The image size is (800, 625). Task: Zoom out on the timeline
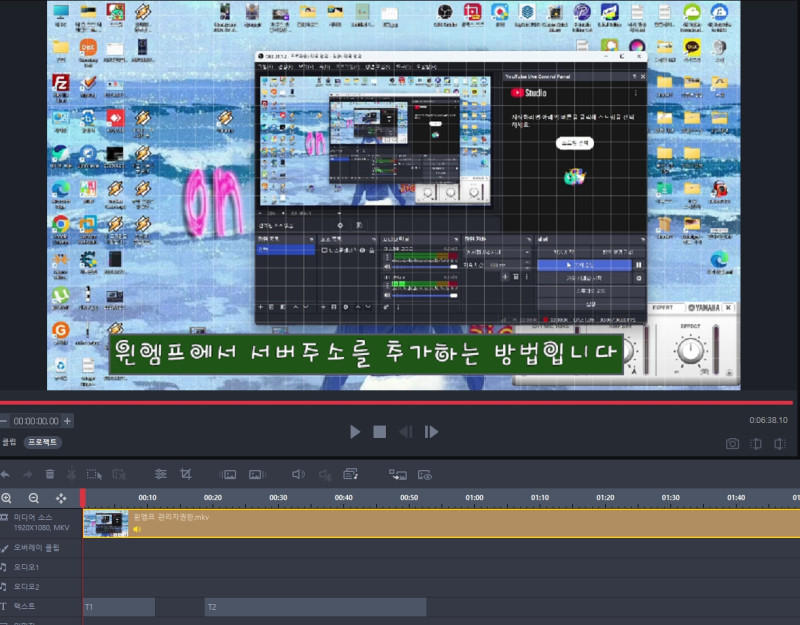[x=34, y=498]
